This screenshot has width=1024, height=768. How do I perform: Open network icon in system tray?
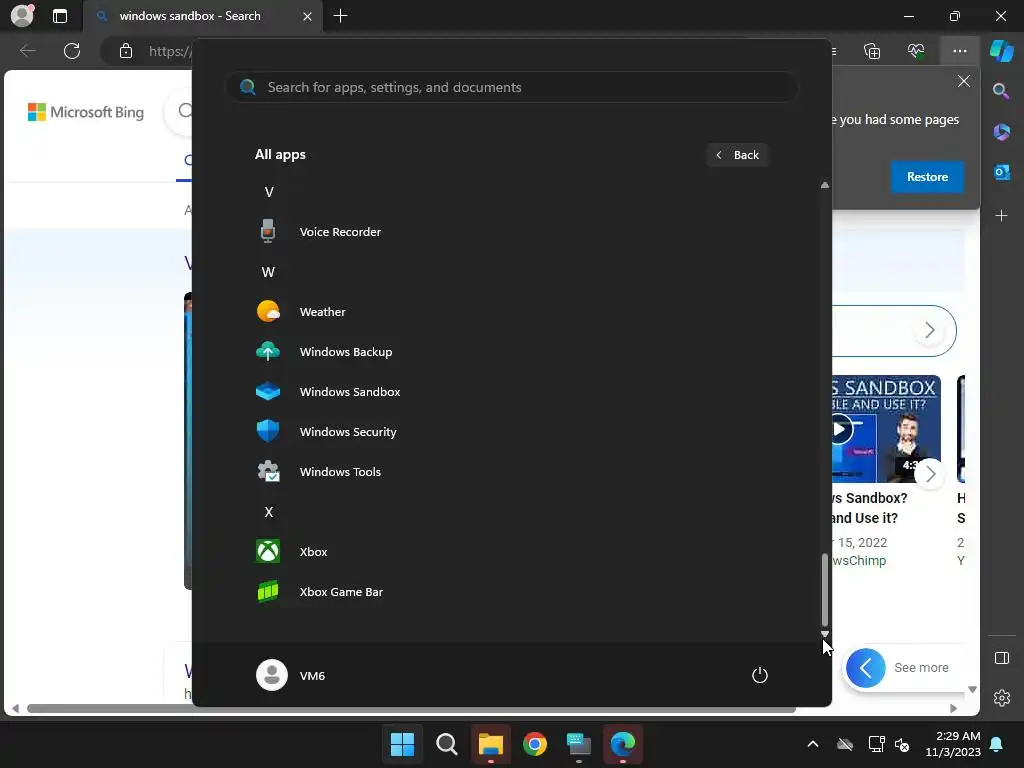876,744
